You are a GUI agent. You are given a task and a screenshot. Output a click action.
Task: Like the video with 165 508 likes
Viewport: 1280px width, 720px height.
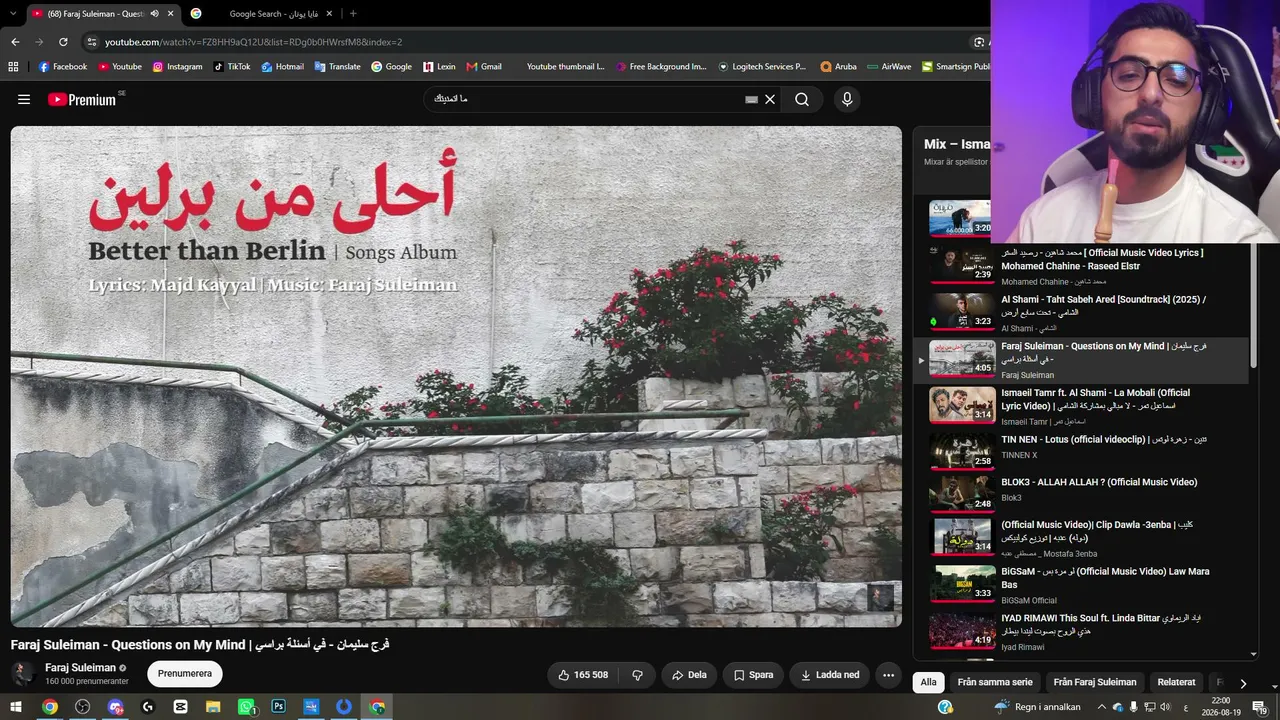(583, 675)
